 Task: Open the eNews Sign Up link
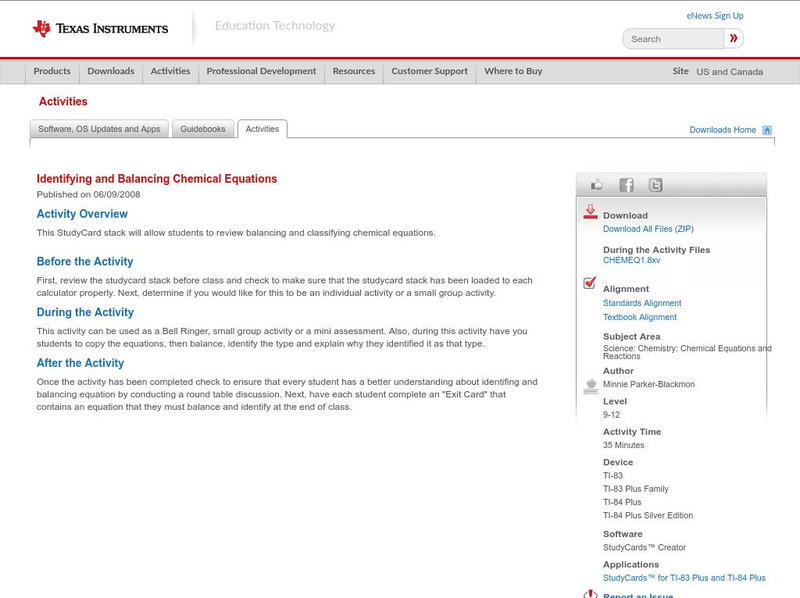715,16
